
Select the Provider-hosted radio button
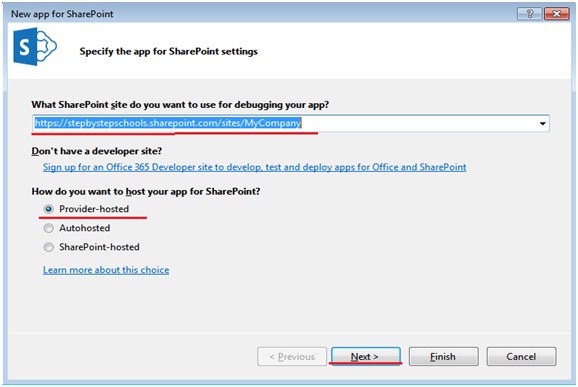click(x=48, y=209)
